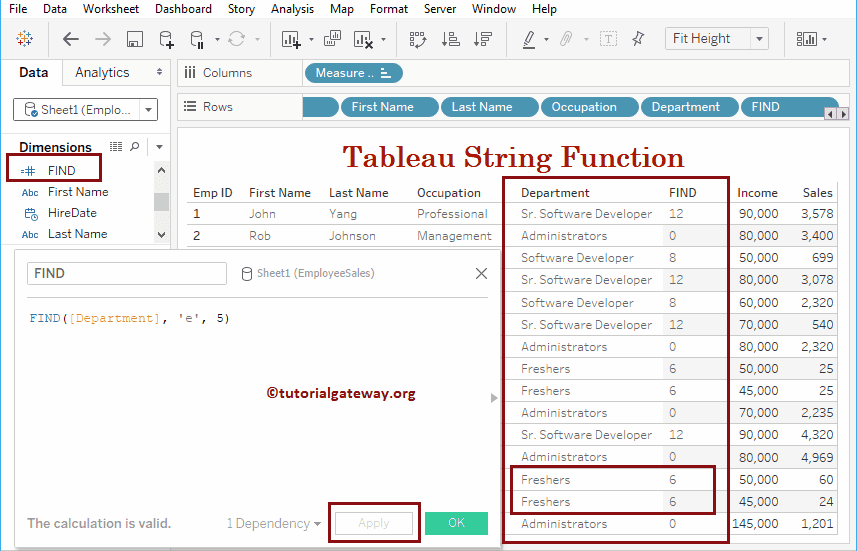
Task: Click the calculation name field FIND
Action: [x=127, y=273]
